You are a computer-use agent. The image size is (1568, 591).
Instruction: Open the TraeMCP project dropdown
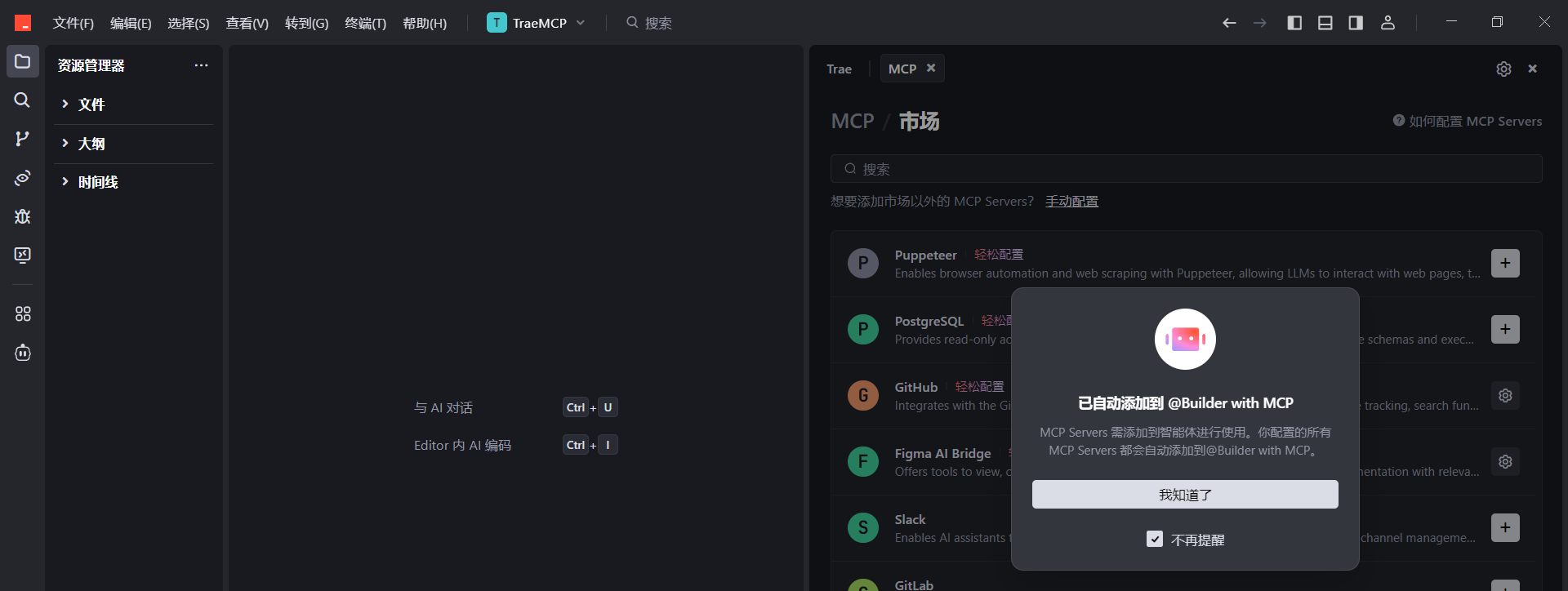[x=537, y=23]
